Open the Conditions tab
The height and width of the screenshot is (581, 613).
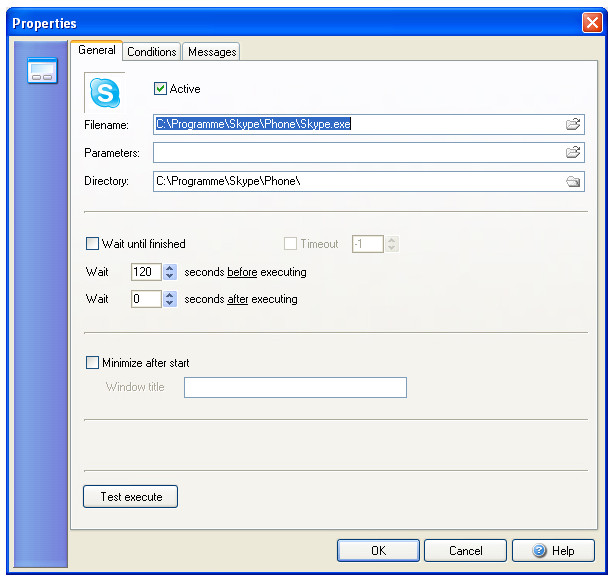tap(152, 52)
